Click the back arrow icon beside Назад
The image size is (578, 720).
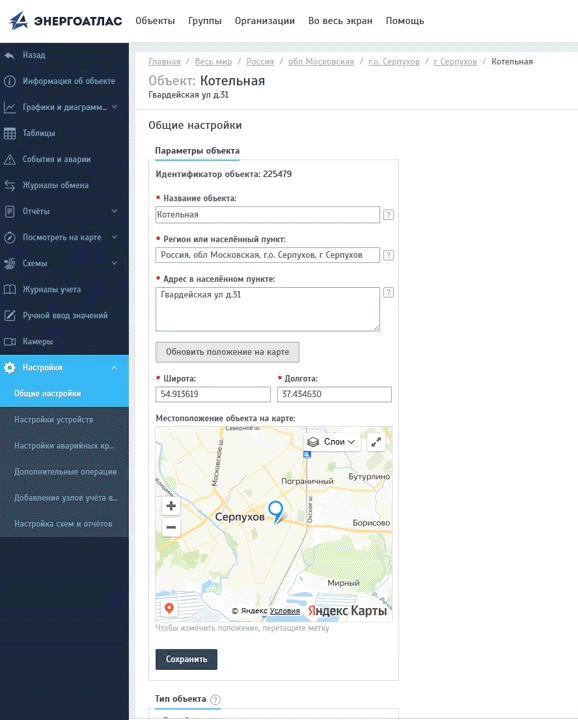[9, 55]
